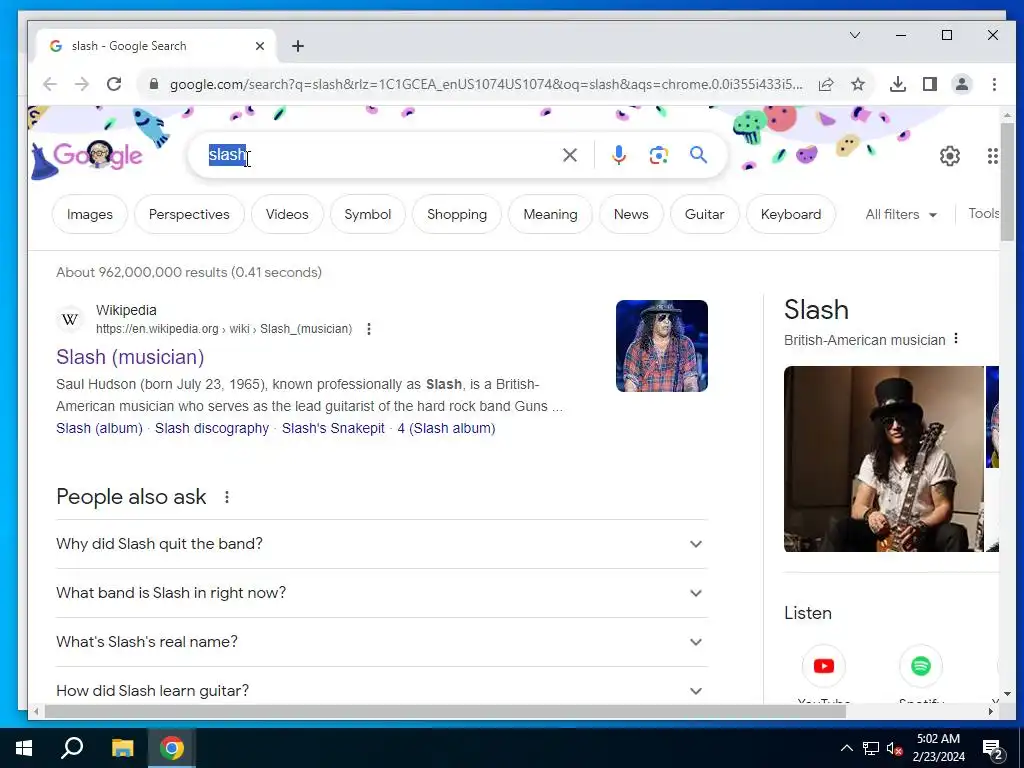Filter results by Perspectives
This screenshot has width=1024, height=768.
point(189,214)
